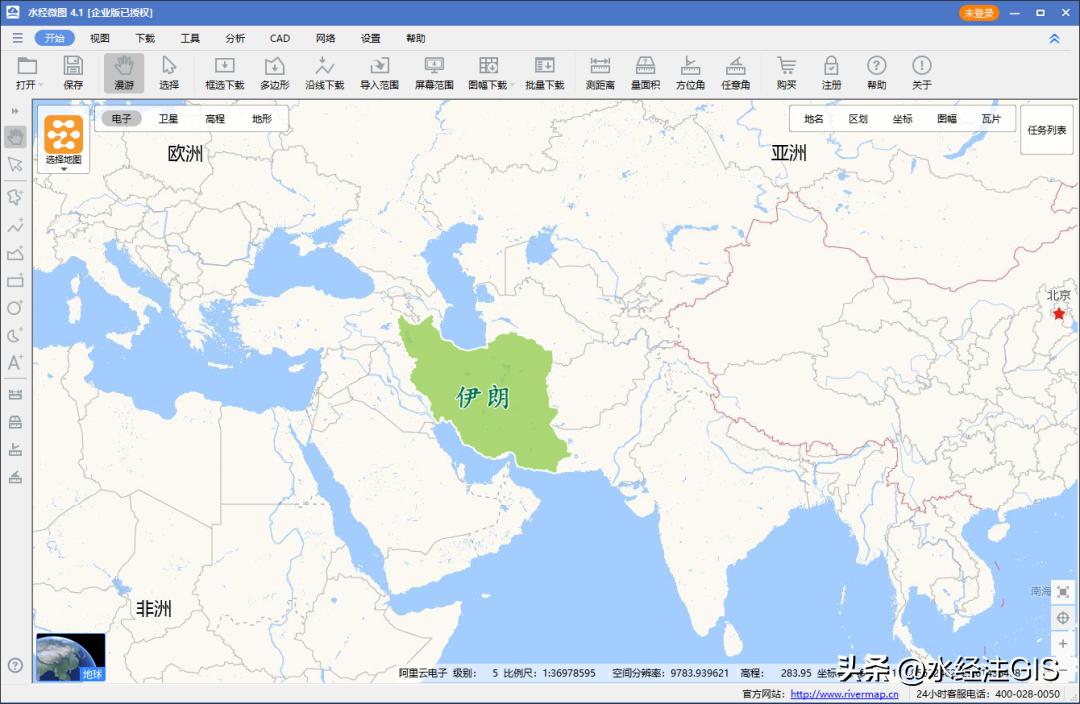This screenshot has width=1080, height=704.
Task: Switch map layer to 高程
Action: (x=215, y=118)
